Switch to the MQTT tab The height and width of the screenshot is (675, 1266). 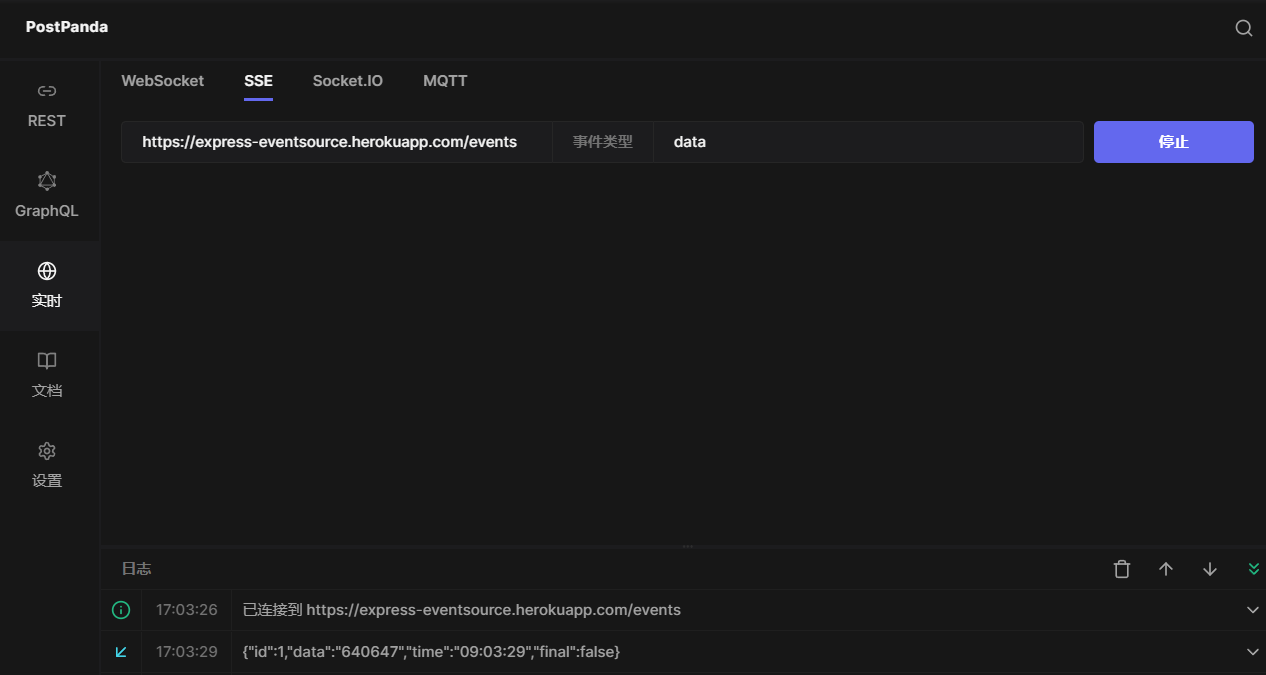click(x=445, y=81)
